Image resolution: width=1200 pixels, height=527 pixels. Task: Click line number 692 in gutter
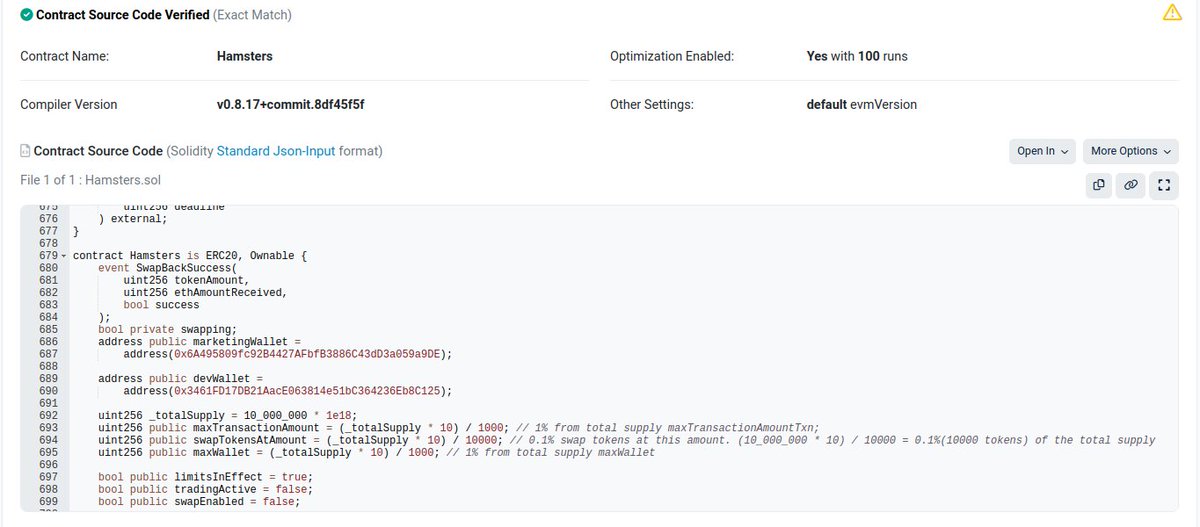pos(48,416)
